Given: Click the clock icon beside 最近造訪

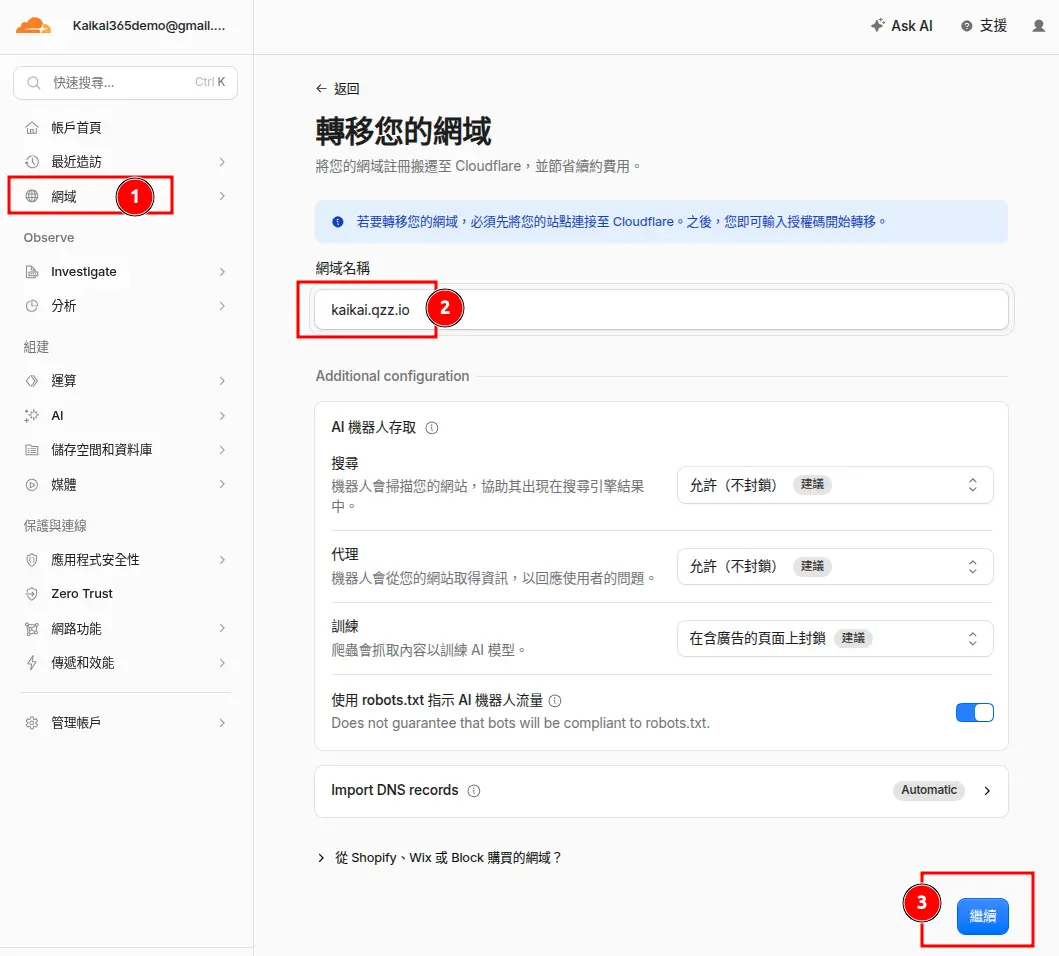Looking at the screenshot, I should pyautogui.click(x=32, y=161).
